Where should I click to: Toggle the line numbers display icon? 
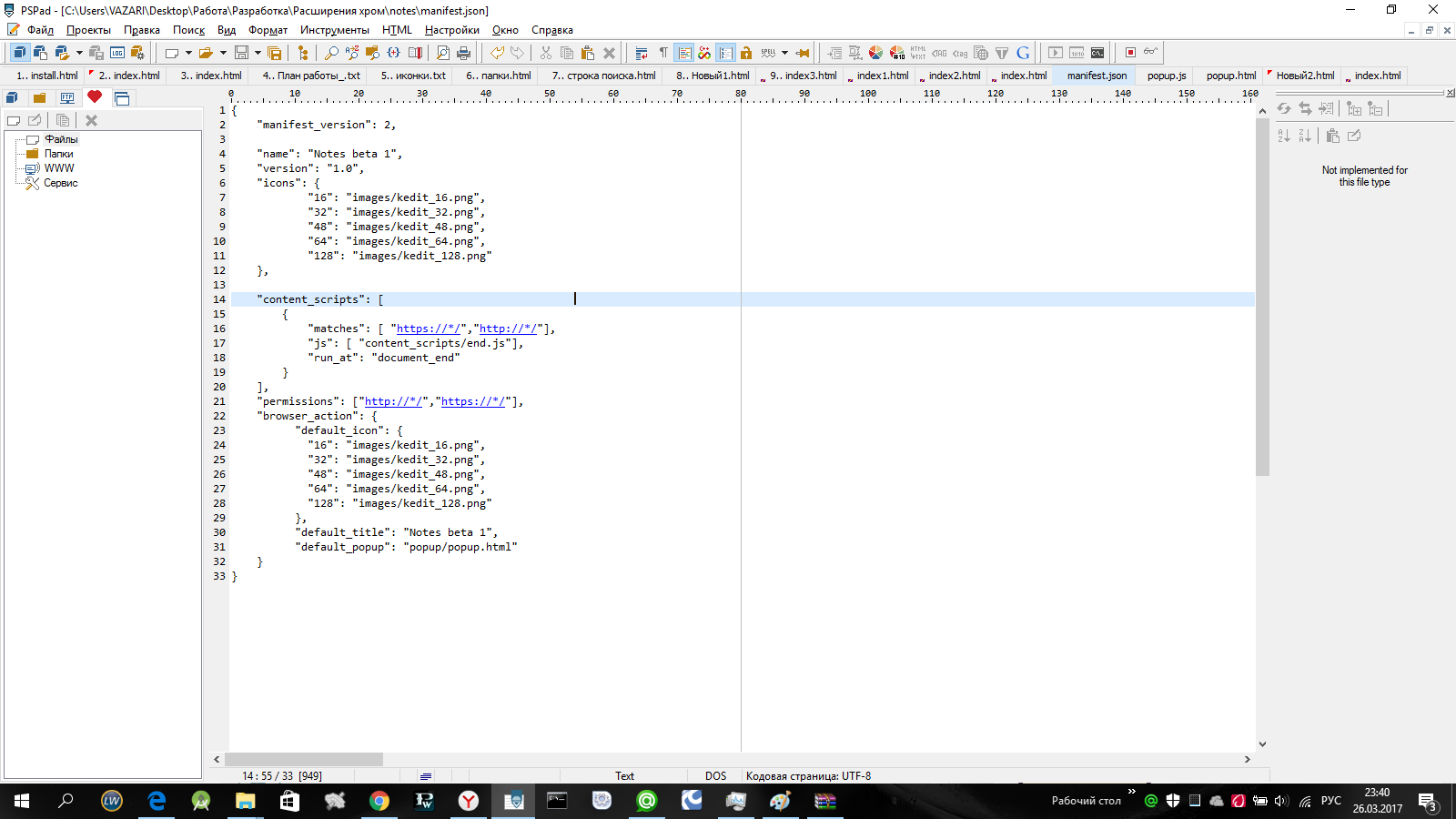click(725, 53)
